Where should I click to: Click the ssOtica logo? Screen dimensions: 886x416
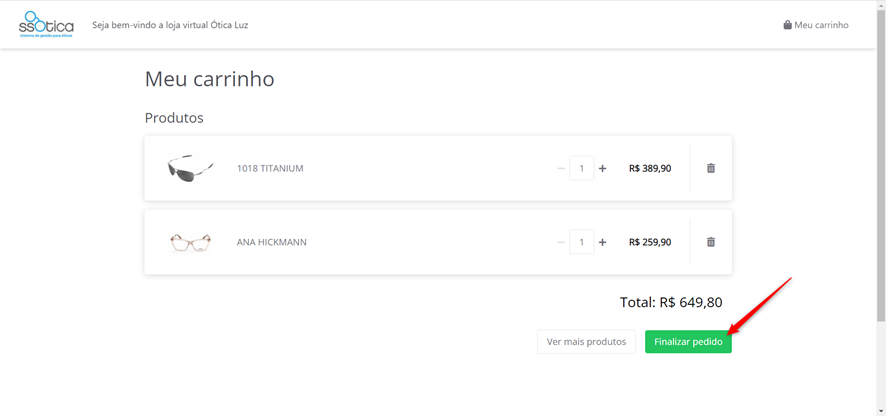coord(46,24)
